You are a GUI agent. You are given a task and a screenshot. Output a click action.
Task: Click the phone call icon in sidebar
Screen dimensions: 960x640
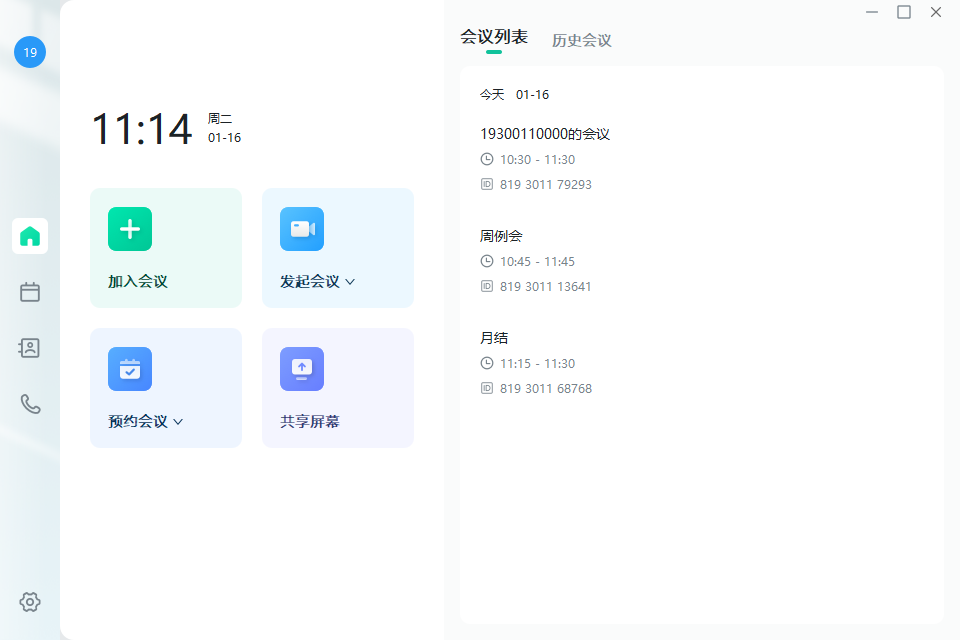(30, 404)
